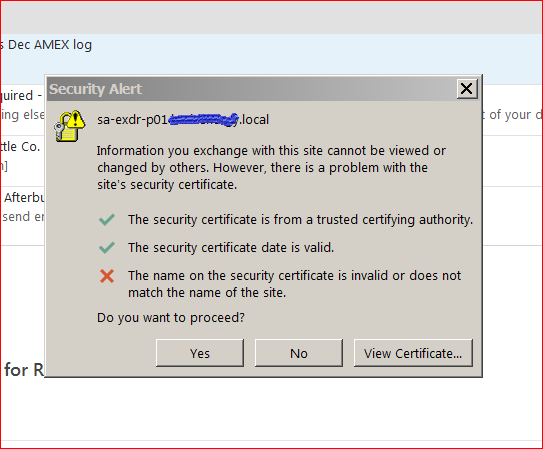This screenshot has width=543, height=449.
Task: Open View Certificate details
Action: [413, 353]
